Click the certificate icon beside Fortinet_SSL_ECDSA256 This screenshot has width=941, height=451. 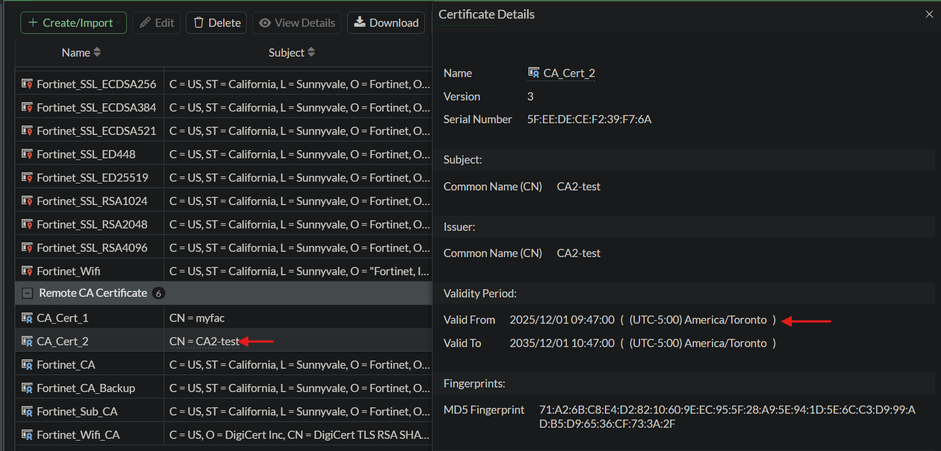(x=27, y=84)
